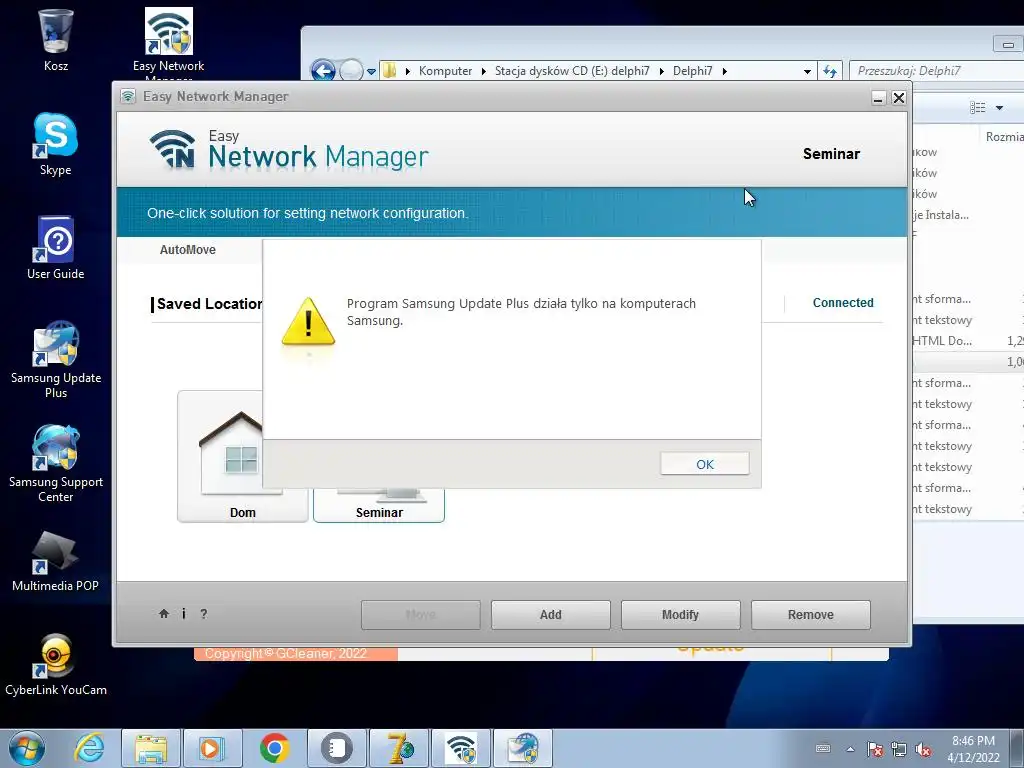This screenshot has width=1024, height=768.
Task: Open CyberLink YouCam desktop icon
Action: 56,665
